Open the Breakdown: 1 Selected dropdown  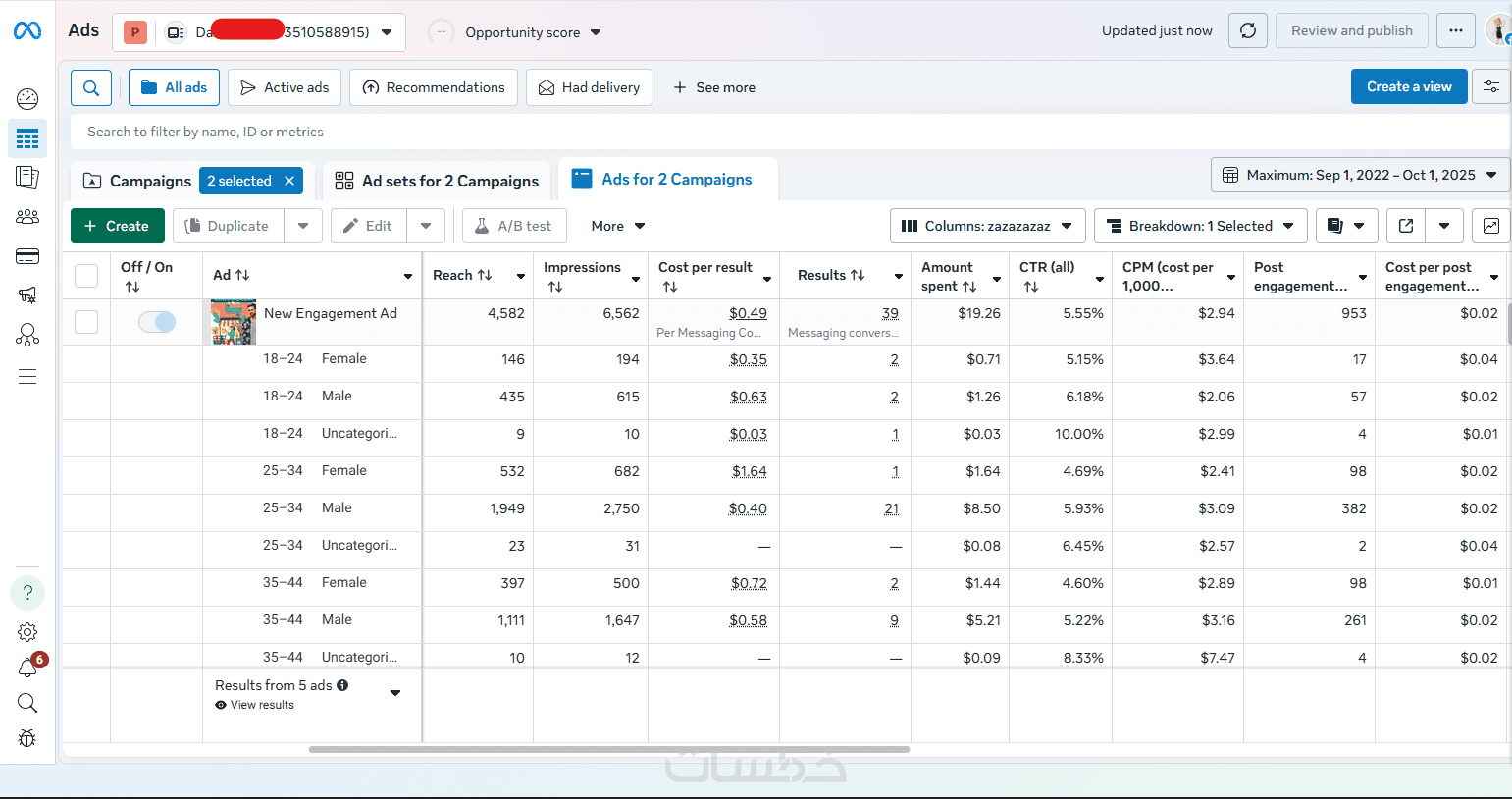pyautogui.click(x=1200, y=226)
